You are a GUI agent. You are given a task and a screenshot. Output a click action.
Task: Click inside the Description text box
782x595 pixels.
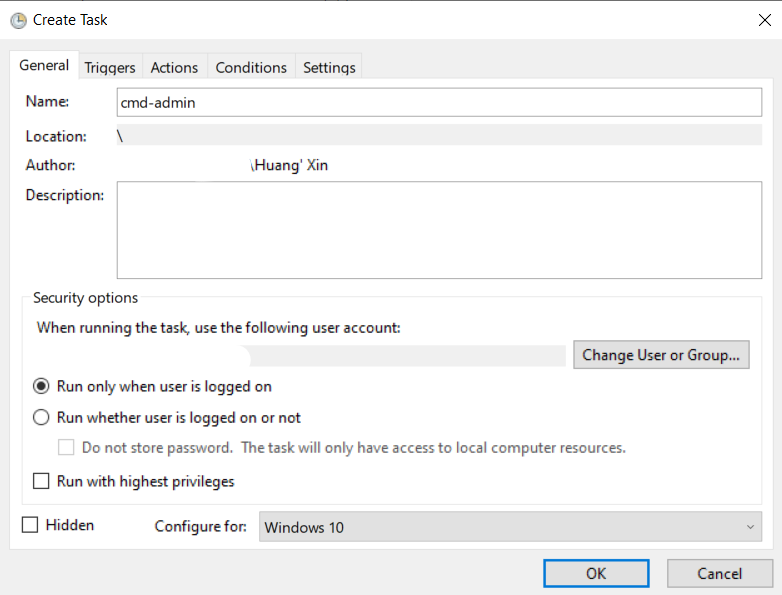click(439, 230)
